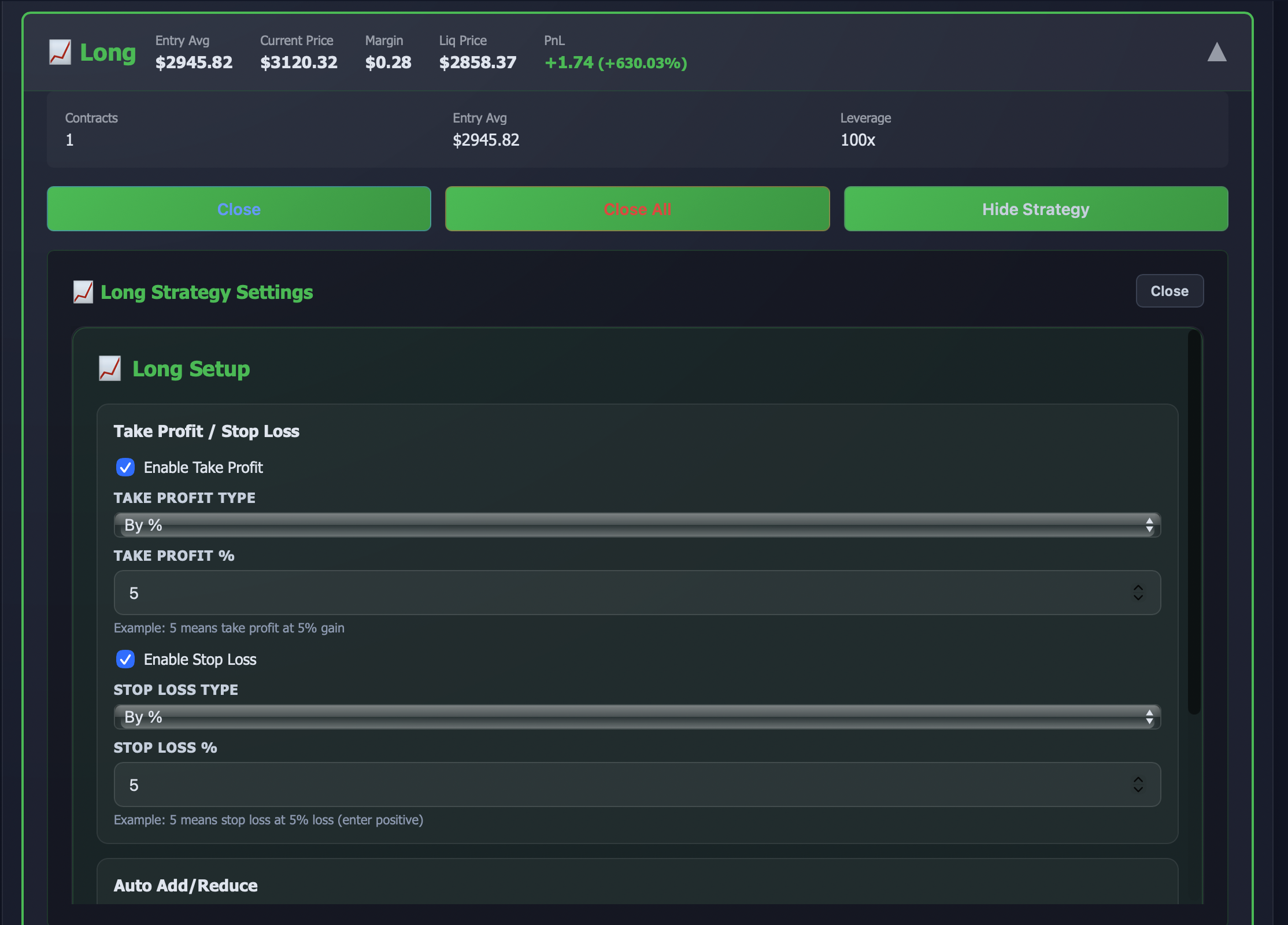Screen dimensions: 1288x925
Task: Click the Close All button
Action: (x=637, y=209)
